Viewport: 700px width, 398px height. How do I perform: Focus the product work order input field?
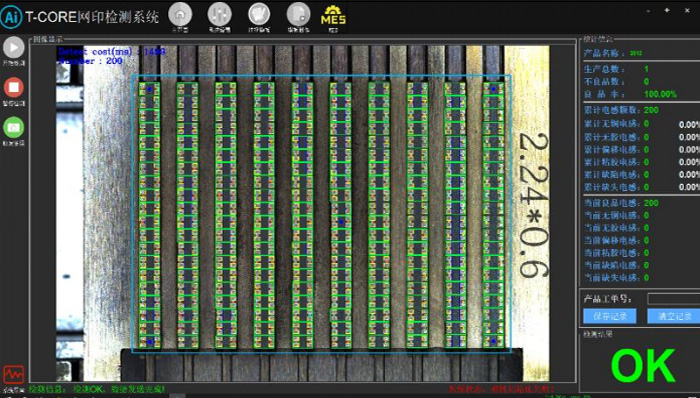(x=674, y=298)
